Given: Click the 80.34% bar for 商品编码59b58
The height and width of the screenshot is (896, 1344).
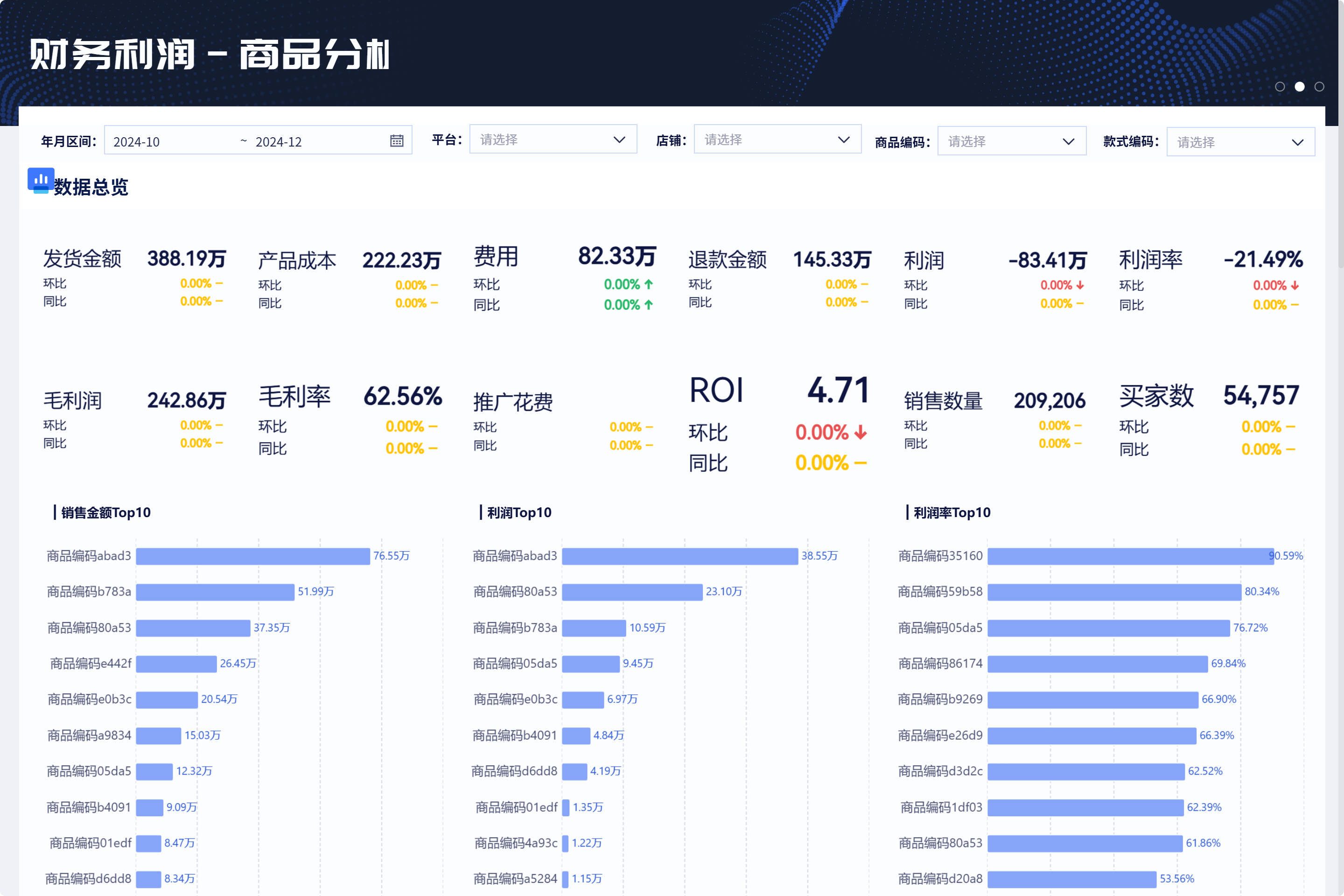Looking at the screenshot, I should (1114, 592).
